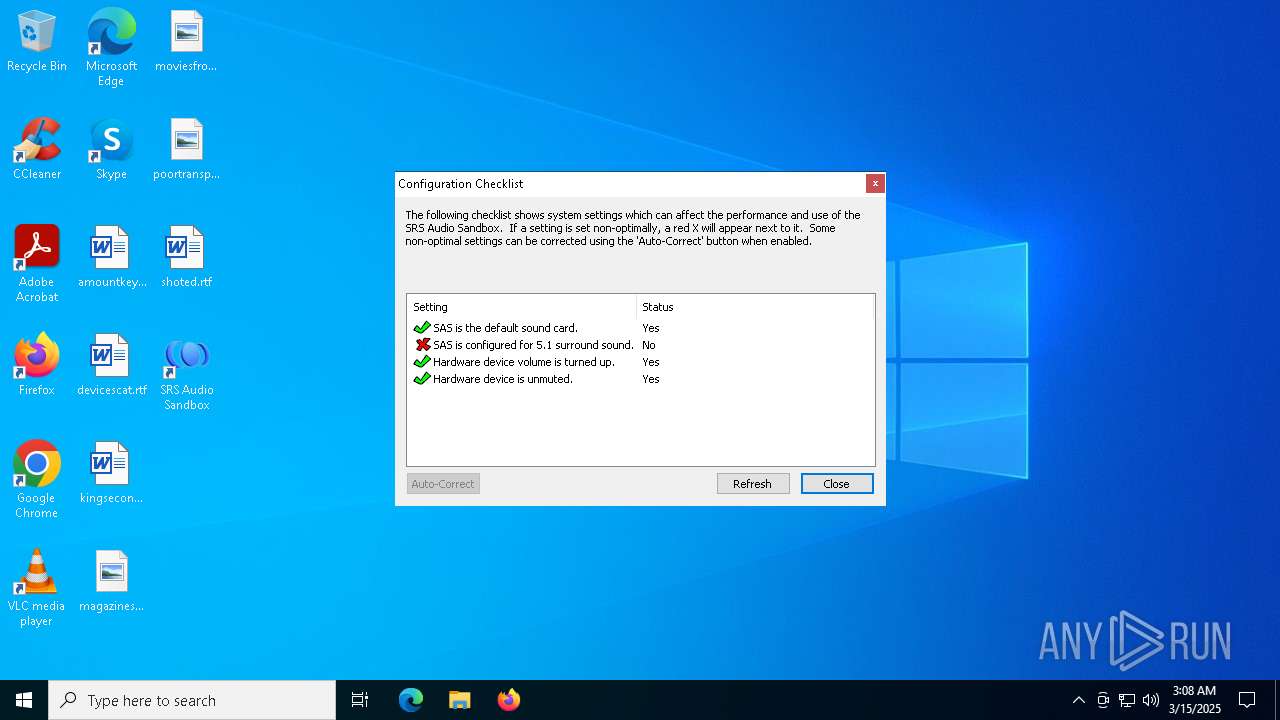The height and width of the screenshot is (720, 1280).
Task: Launch Google Chrome desktop shortcut
Action: point(37,480)
